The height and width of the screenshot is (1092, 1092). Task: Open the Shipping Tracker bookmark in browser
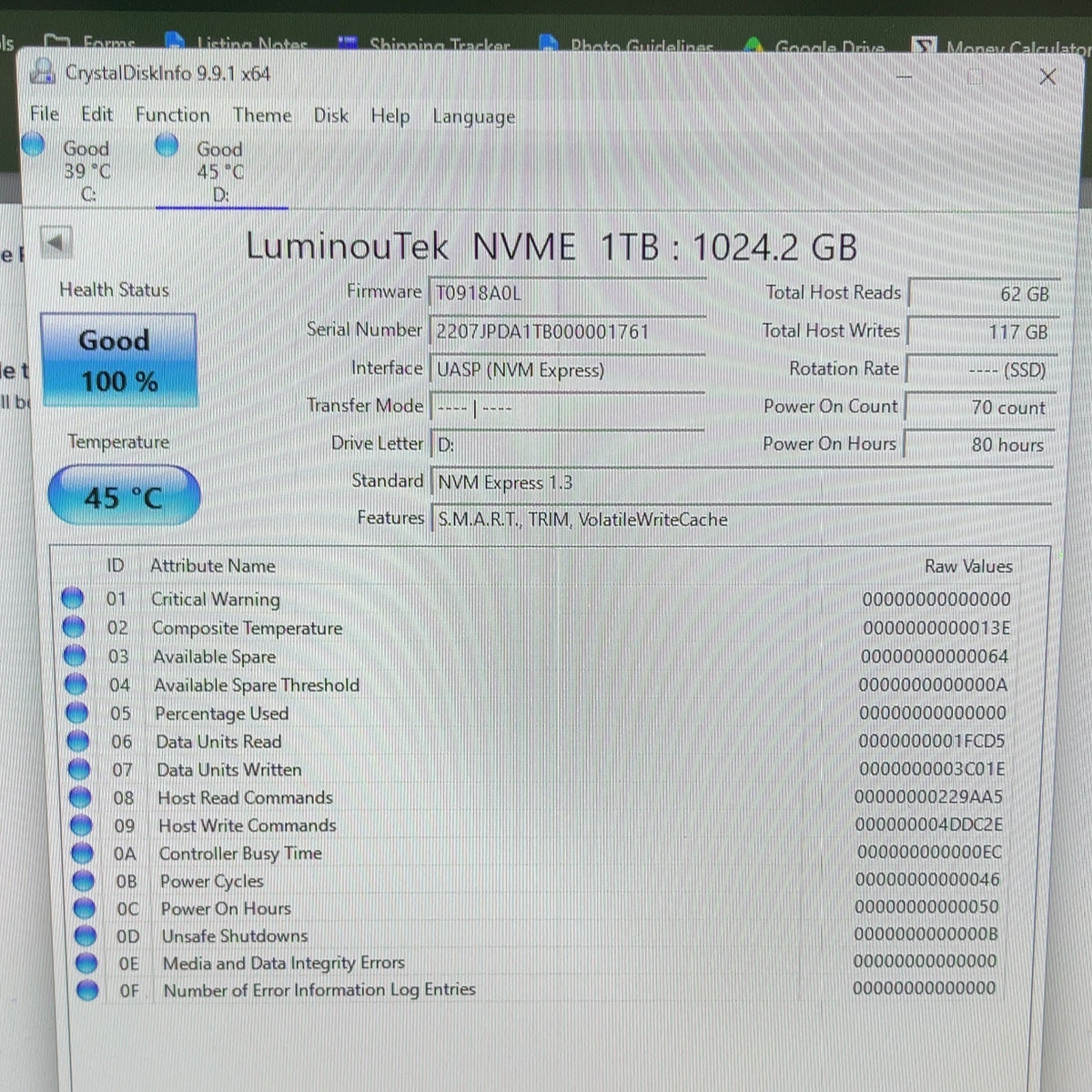click(425, 43)
